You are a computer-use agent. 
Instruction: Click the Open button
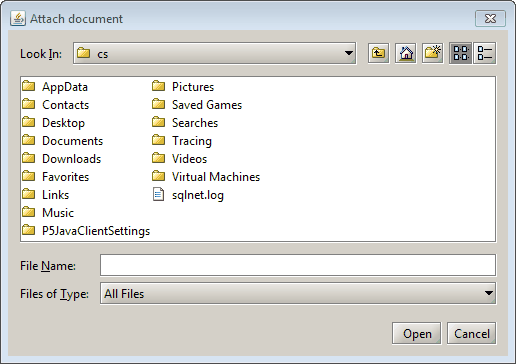coord(416,333)
